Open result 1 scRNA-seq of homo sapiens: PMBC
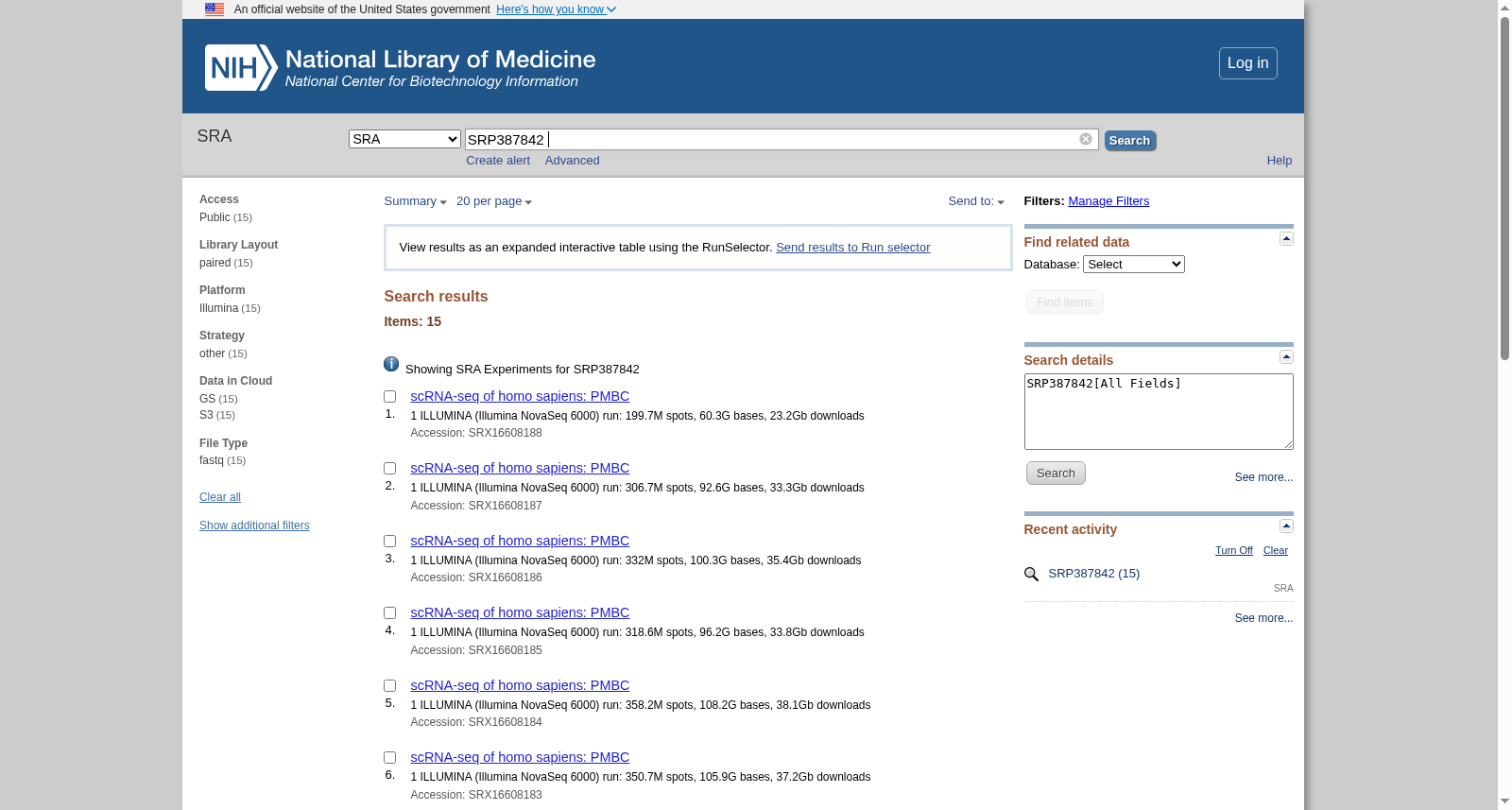This screenshot has width=1512, height=810. 520,396
